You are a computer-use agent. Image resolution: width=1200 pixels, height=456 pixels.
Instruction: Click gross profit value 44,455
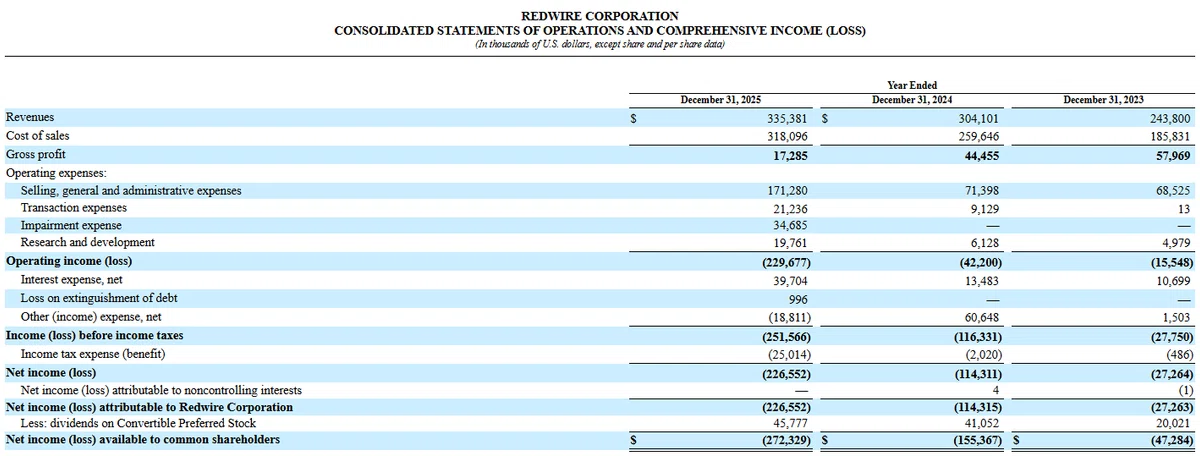click(x=981, y=154)
